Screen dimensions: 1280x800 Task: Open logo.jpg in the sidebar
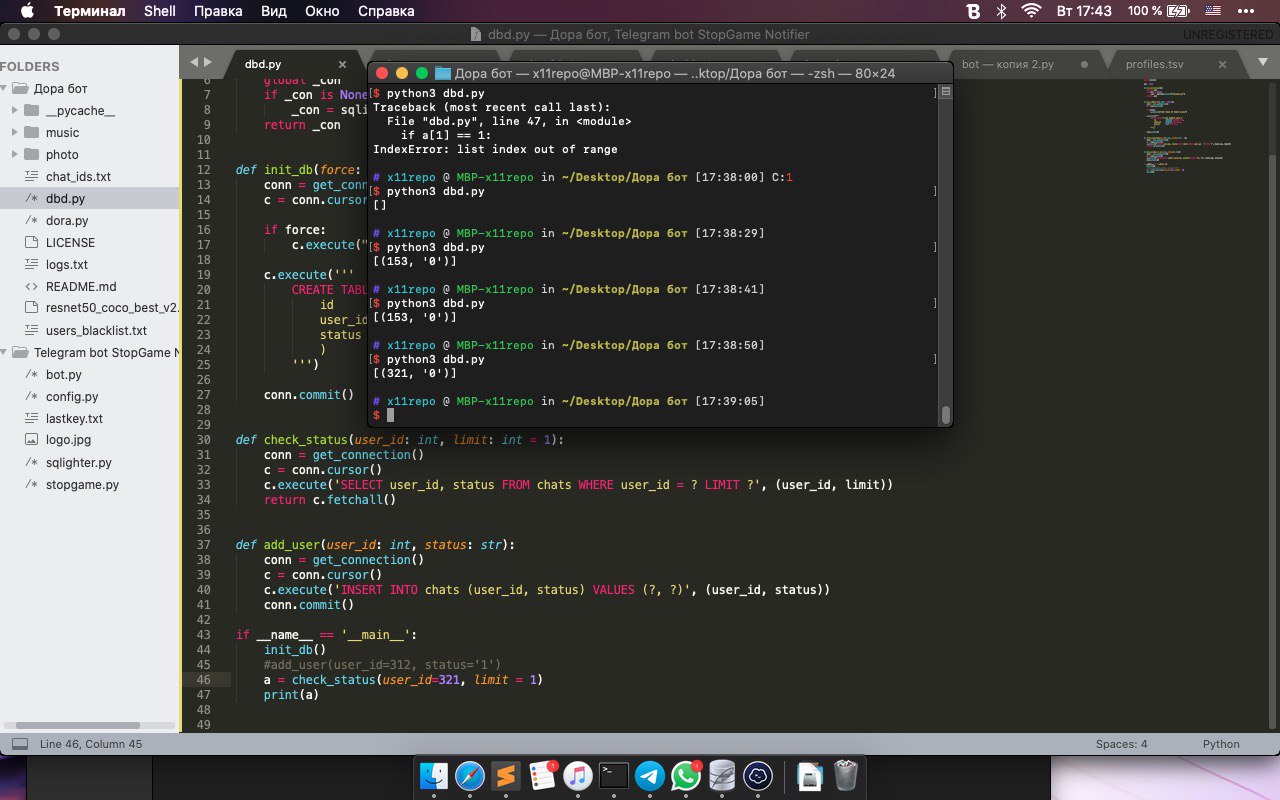(x=68, y=438)
